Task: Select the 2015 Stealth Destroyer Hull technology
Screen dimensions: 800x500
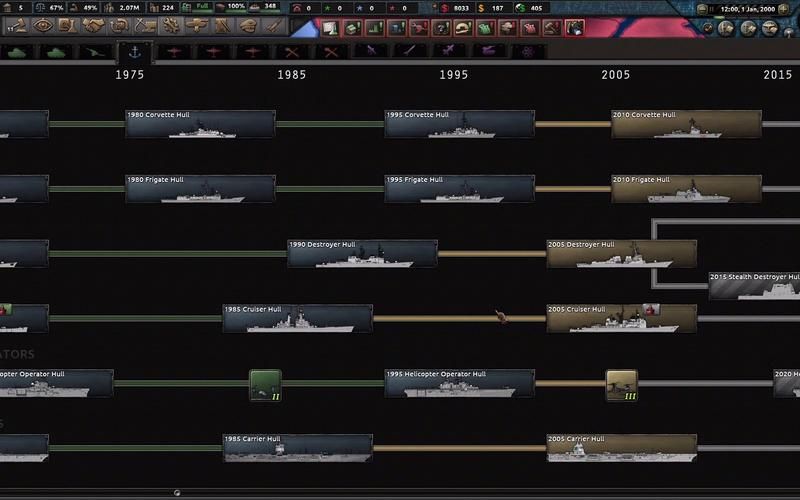Action: (754, 286)
